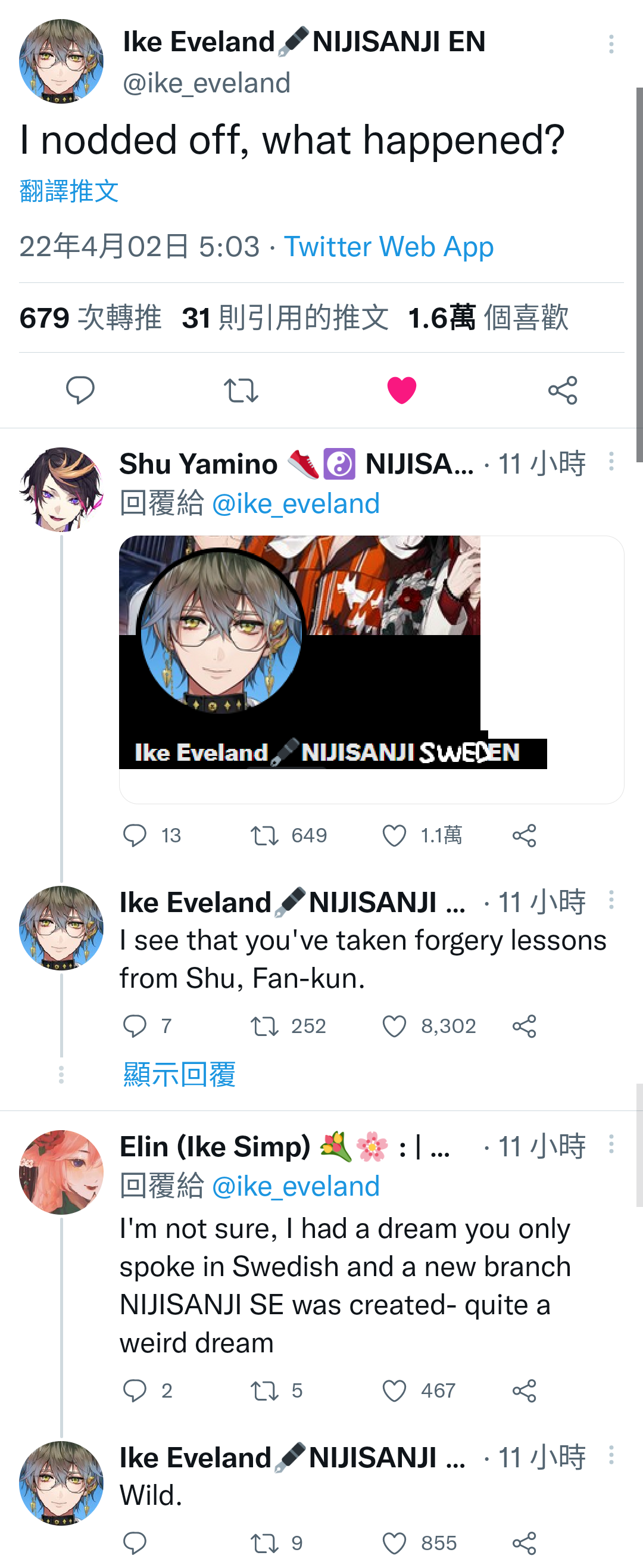Open reply icon on Elin's dream tweet
643x1568 pixels.
135,1391
